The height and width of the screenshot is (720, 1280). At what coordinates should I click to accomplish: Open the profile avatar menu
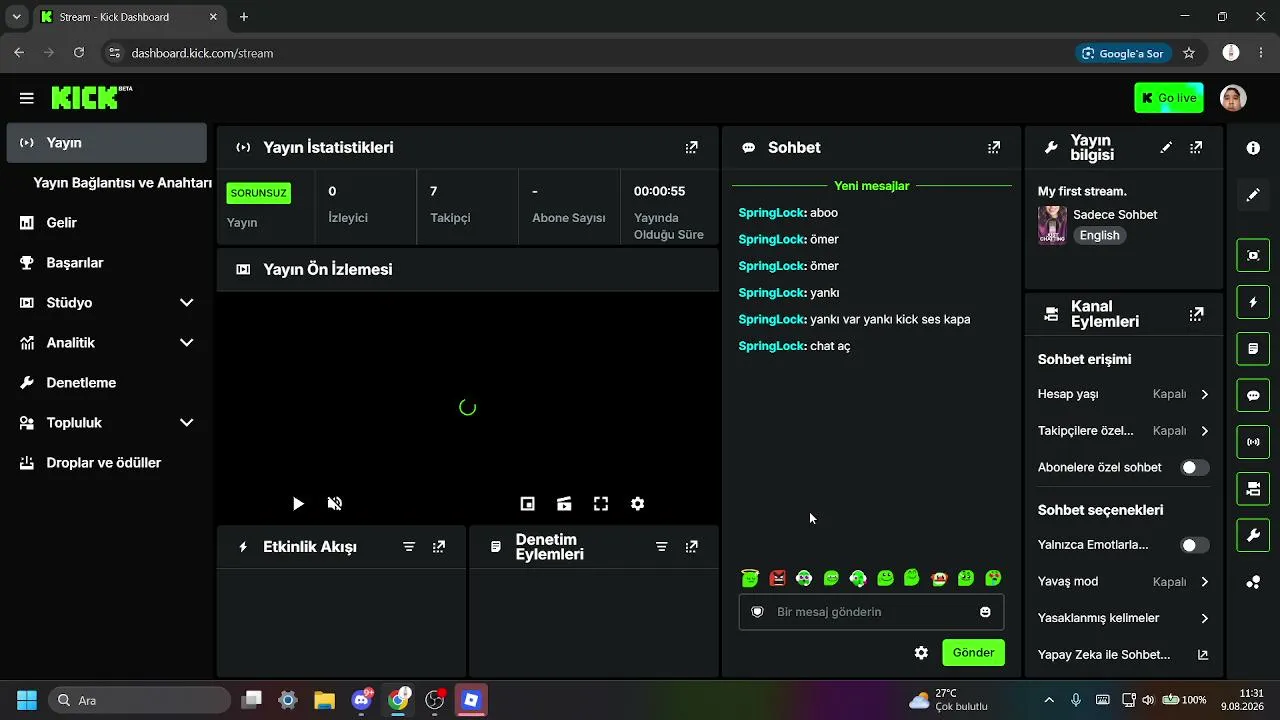click(1233, 98)
